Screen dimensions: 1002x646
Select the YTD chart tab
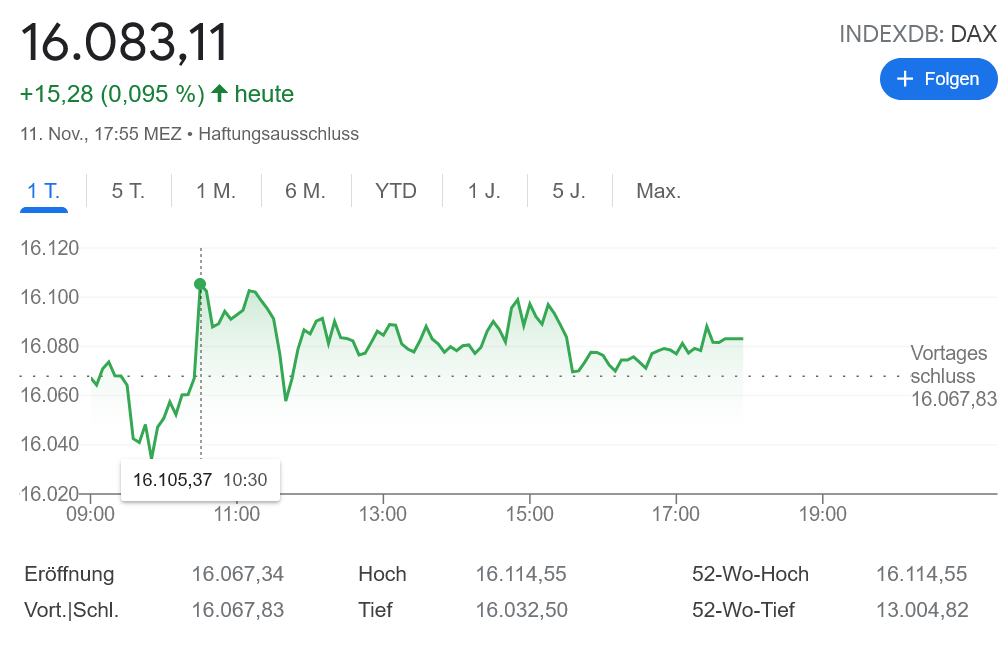click(396, 191)
